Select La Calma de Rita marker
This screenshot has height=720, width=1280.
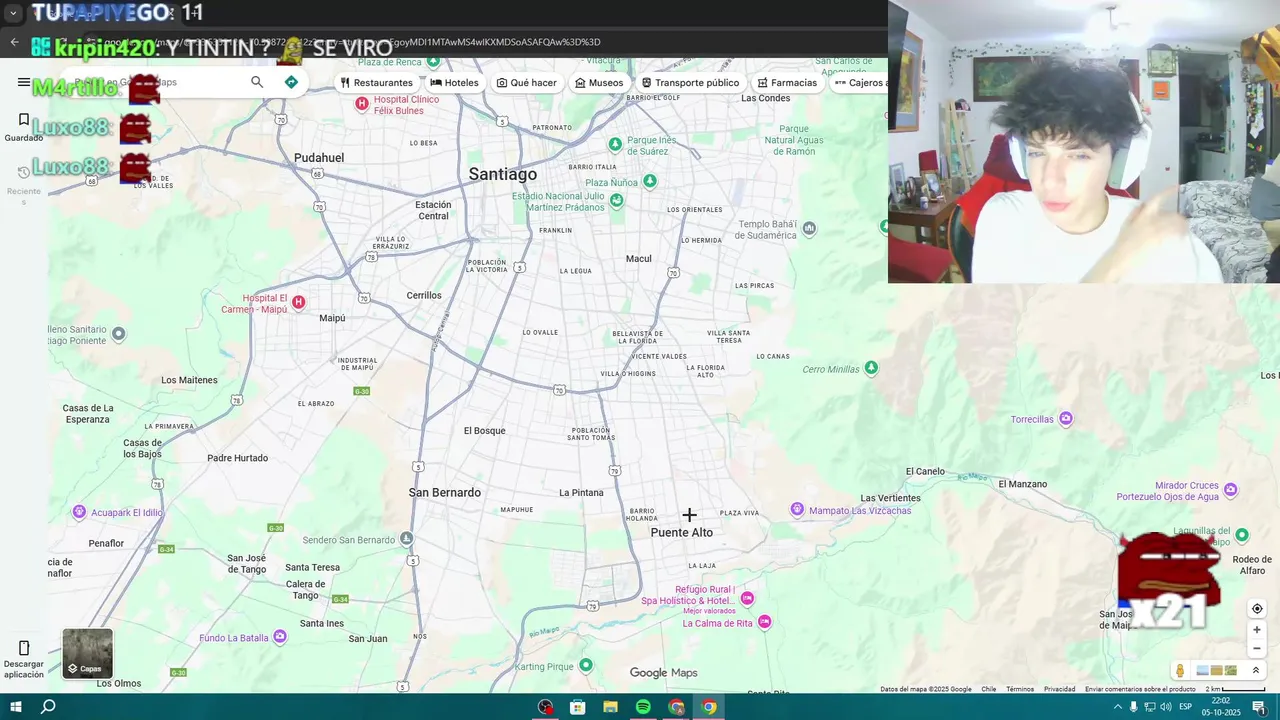click(x=765, y=622)
